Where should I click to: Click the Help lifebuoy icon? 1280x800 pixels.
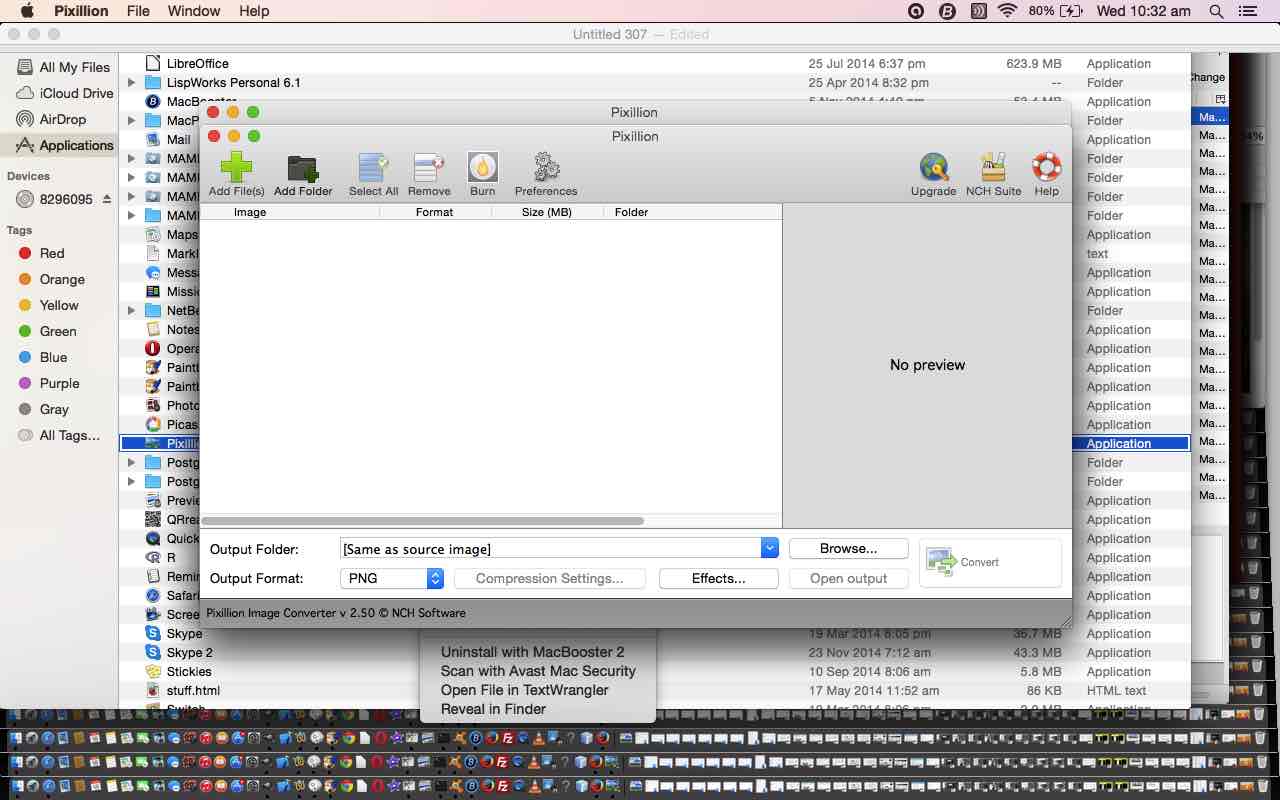click(1046, 168)
